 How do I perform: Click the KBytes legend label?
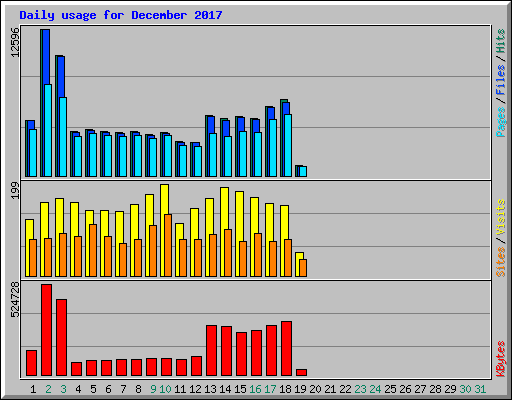(x=500, y=359)
